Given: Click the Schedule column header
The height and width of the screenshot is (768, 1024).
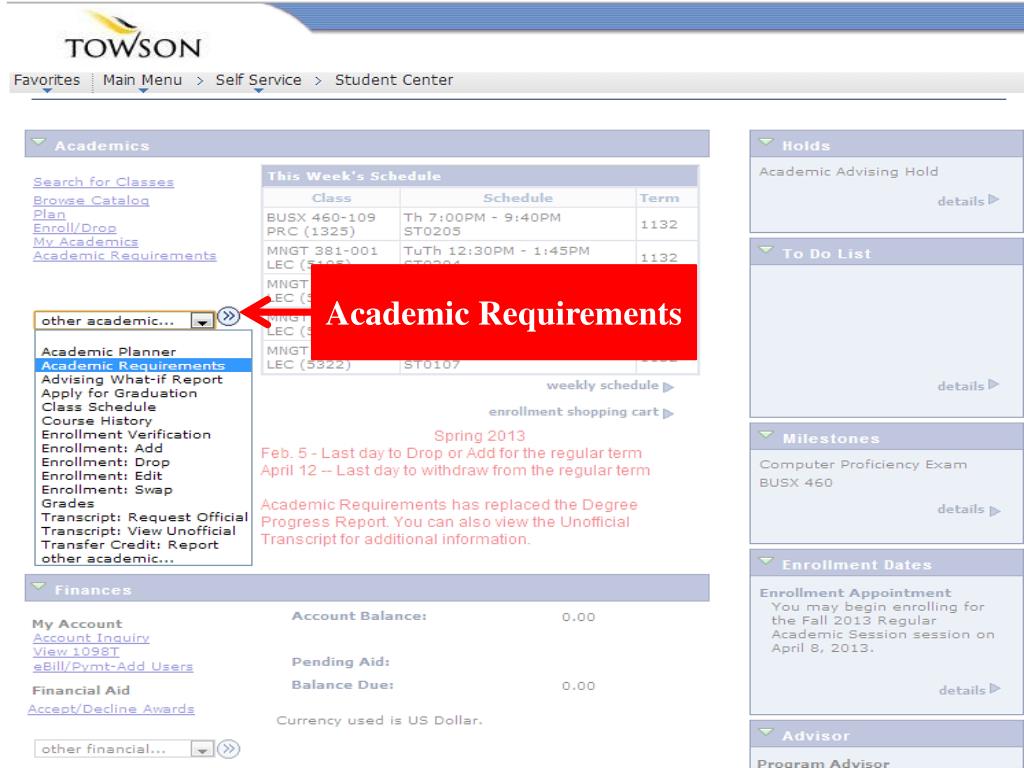Looking at the screenshot, I should (x=517, y=198).
